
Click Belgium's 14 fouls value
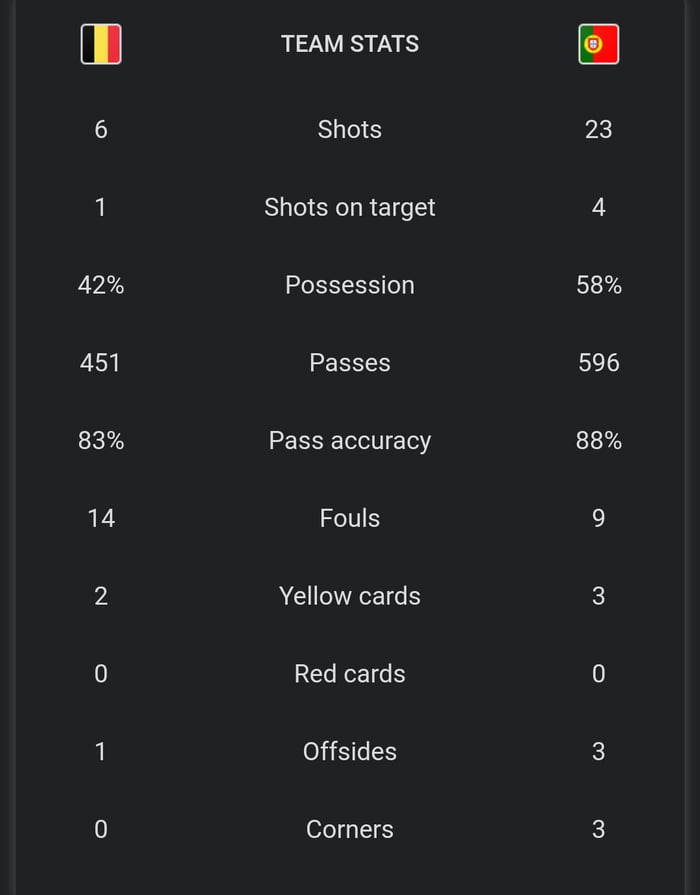(101, 518)
